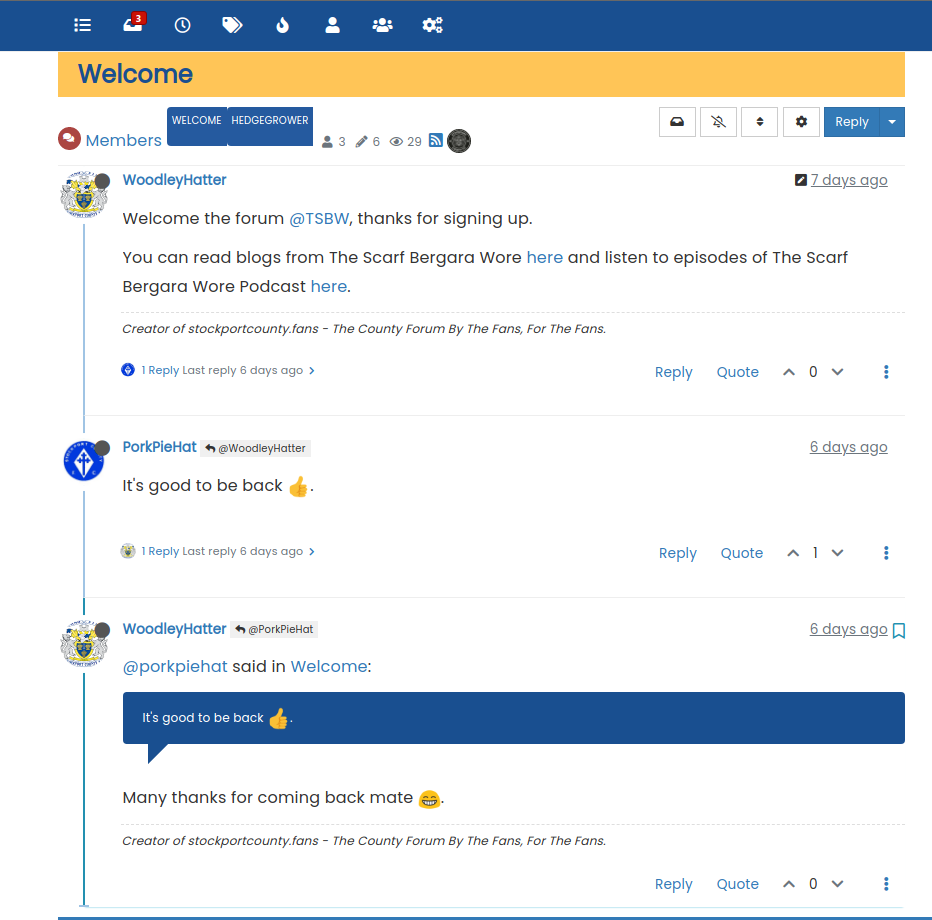Open PorkPieHat's avatar thumbnail
Screen dimensions: 932x920
(84, 460)
